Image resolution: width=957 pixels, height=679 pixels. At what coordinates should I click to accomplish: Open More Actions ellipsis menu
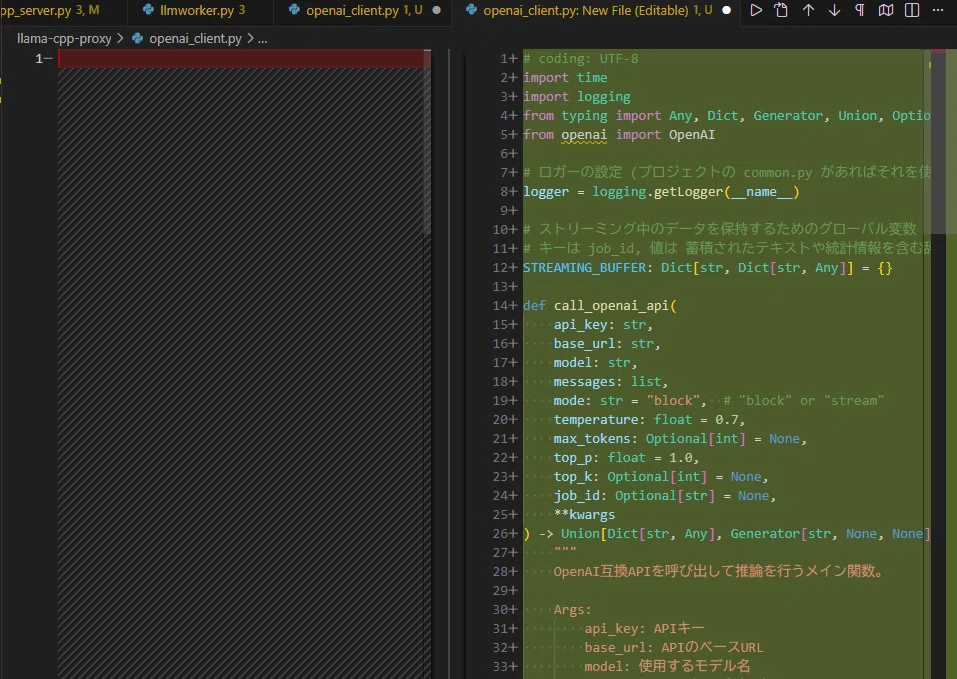[x=938, y=10]
